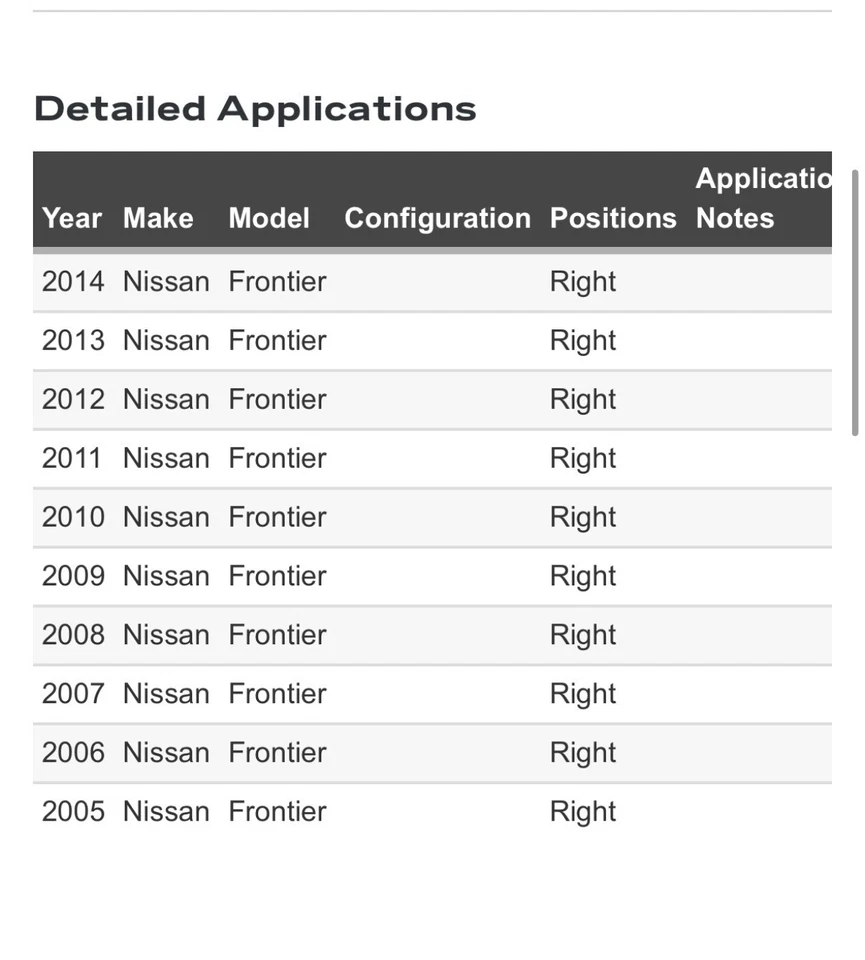Click the Year column header
865x960 pixels.
tap(72, 218)
